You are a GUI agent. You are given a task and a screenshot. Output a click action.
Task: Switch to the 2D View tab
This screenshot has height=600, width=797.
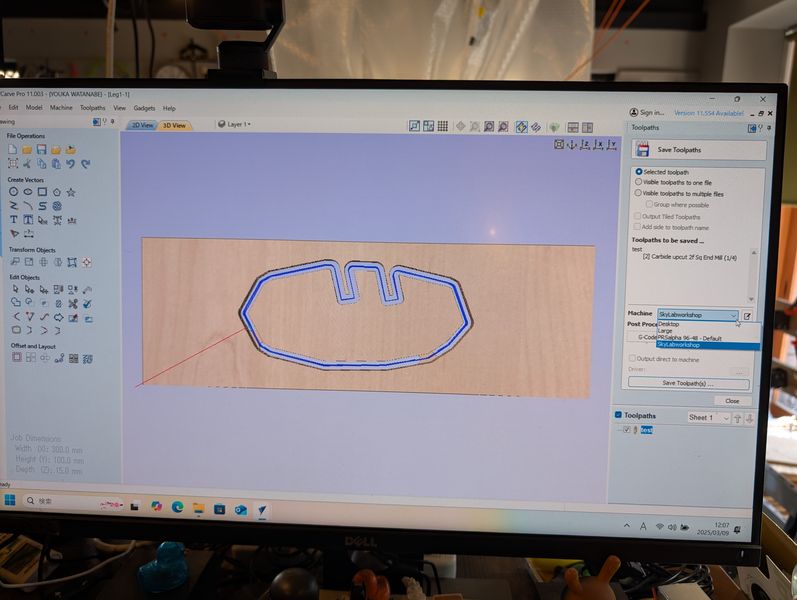(x=142, y=125)
